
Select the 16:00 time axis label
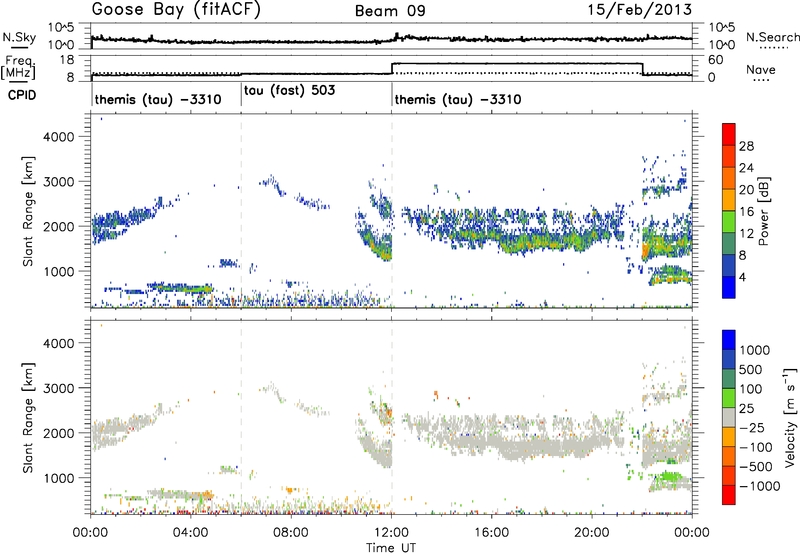point(491,533)
